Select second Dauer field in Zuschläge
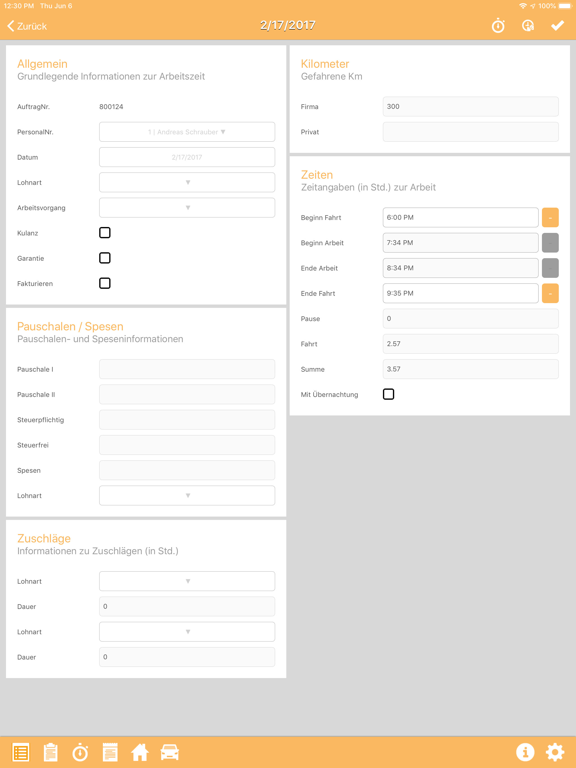 click(187, 657)
